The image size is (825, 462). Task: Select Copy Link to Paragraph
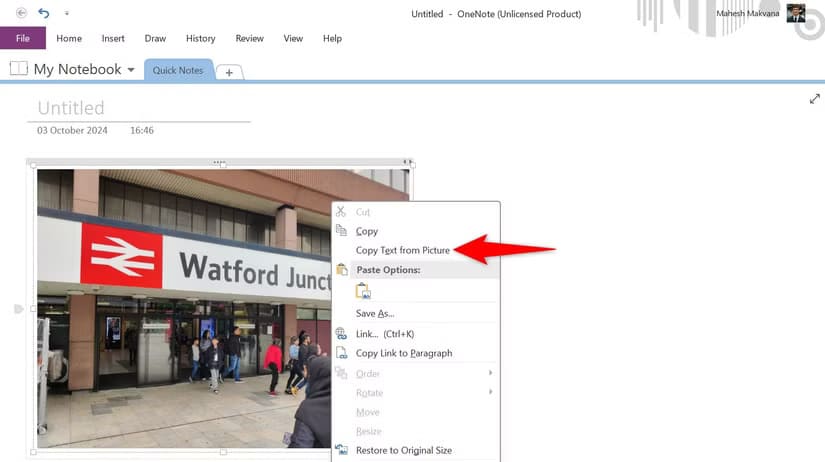pyautogui.click(x=404, y=353)
